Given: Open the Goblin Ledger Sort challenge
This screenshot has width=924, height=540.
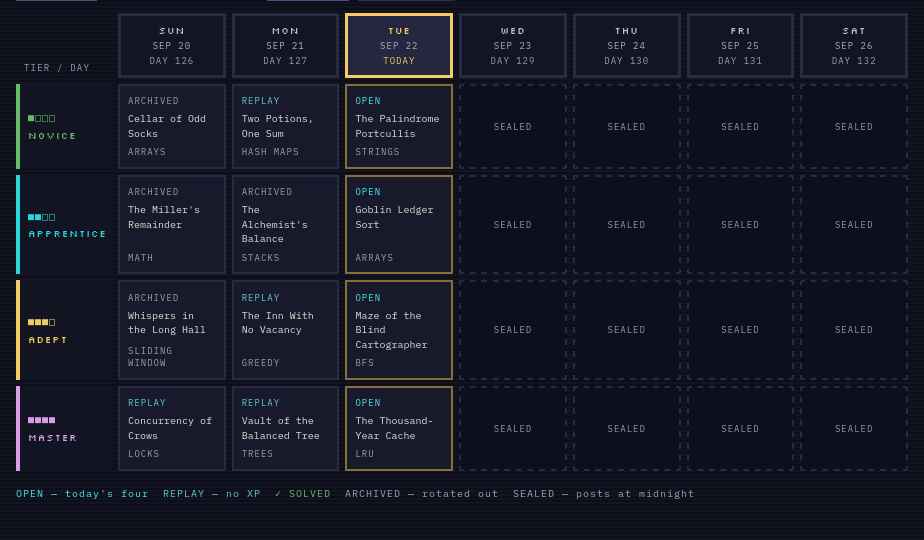Looking at the screenshot, I should (399, 224).
